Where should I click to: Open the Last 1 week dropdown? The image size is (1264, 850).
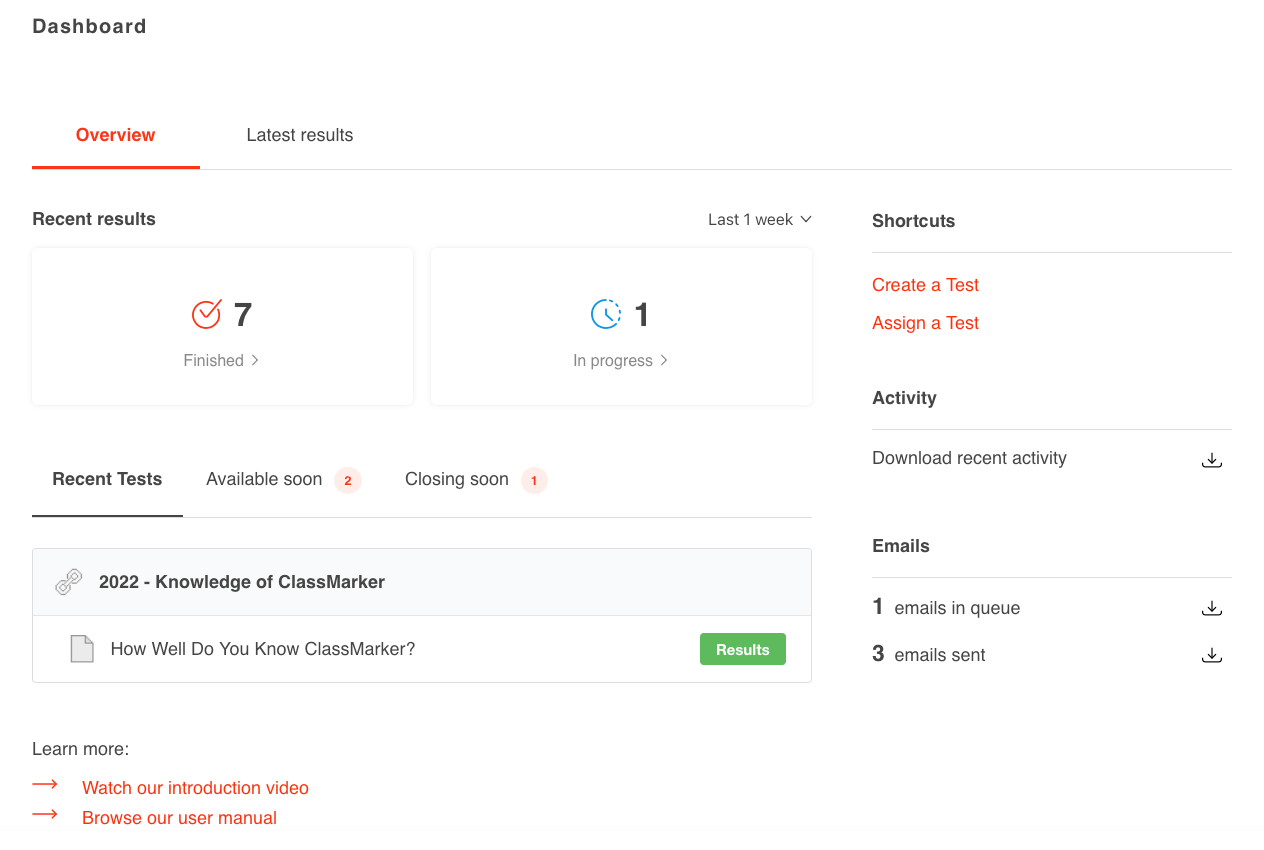(x=759, y=219)
